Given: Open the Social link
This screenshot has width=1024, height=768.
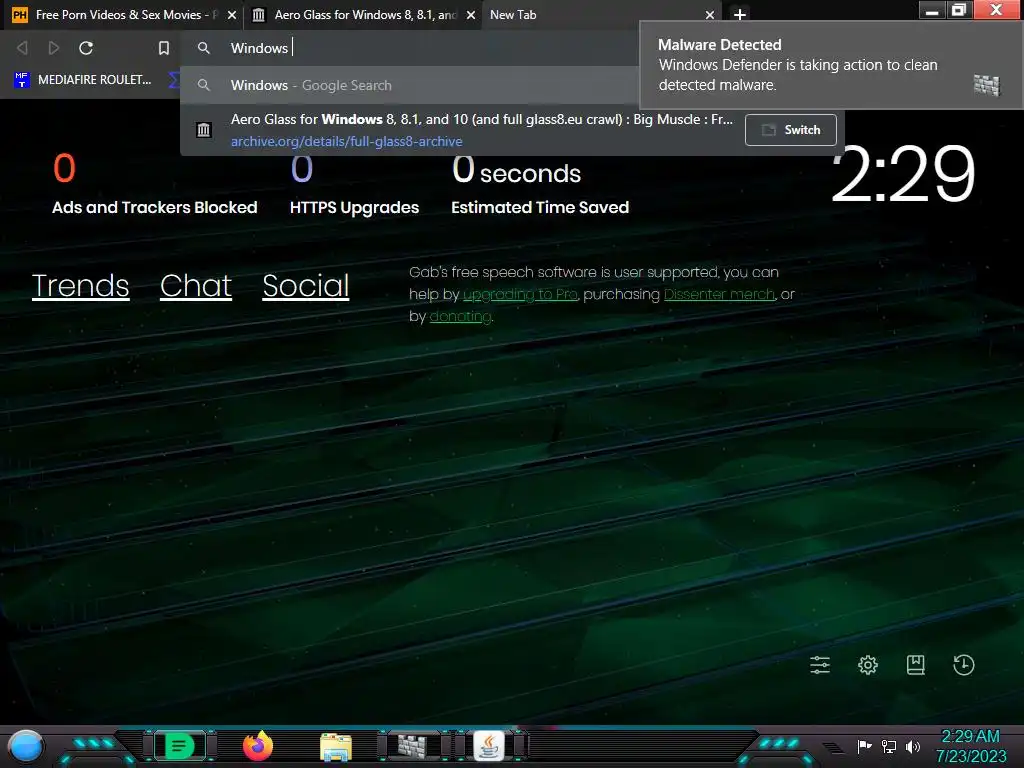Looking at the screenshot, I should click(x=306, y=286).
